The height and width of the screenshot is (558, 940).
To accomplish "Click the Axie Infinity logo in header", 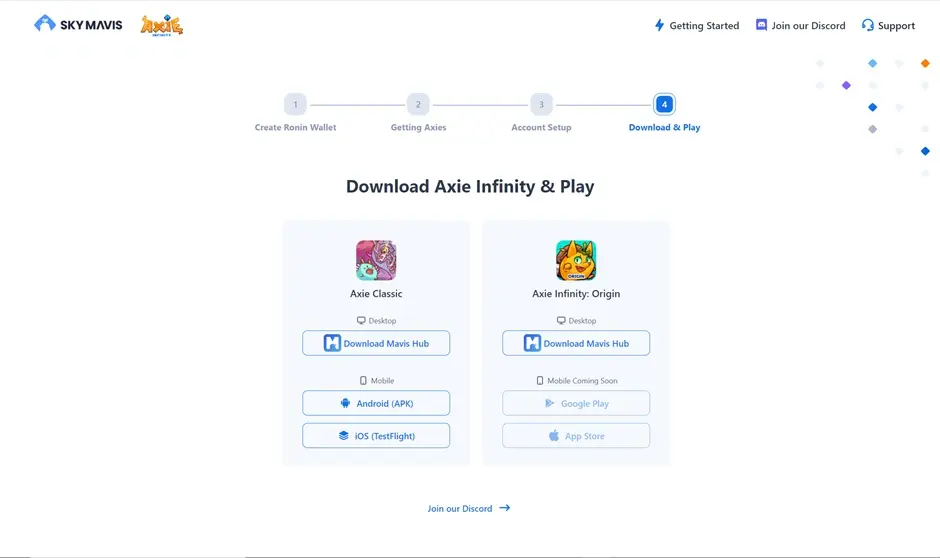I will pos(162,25).
